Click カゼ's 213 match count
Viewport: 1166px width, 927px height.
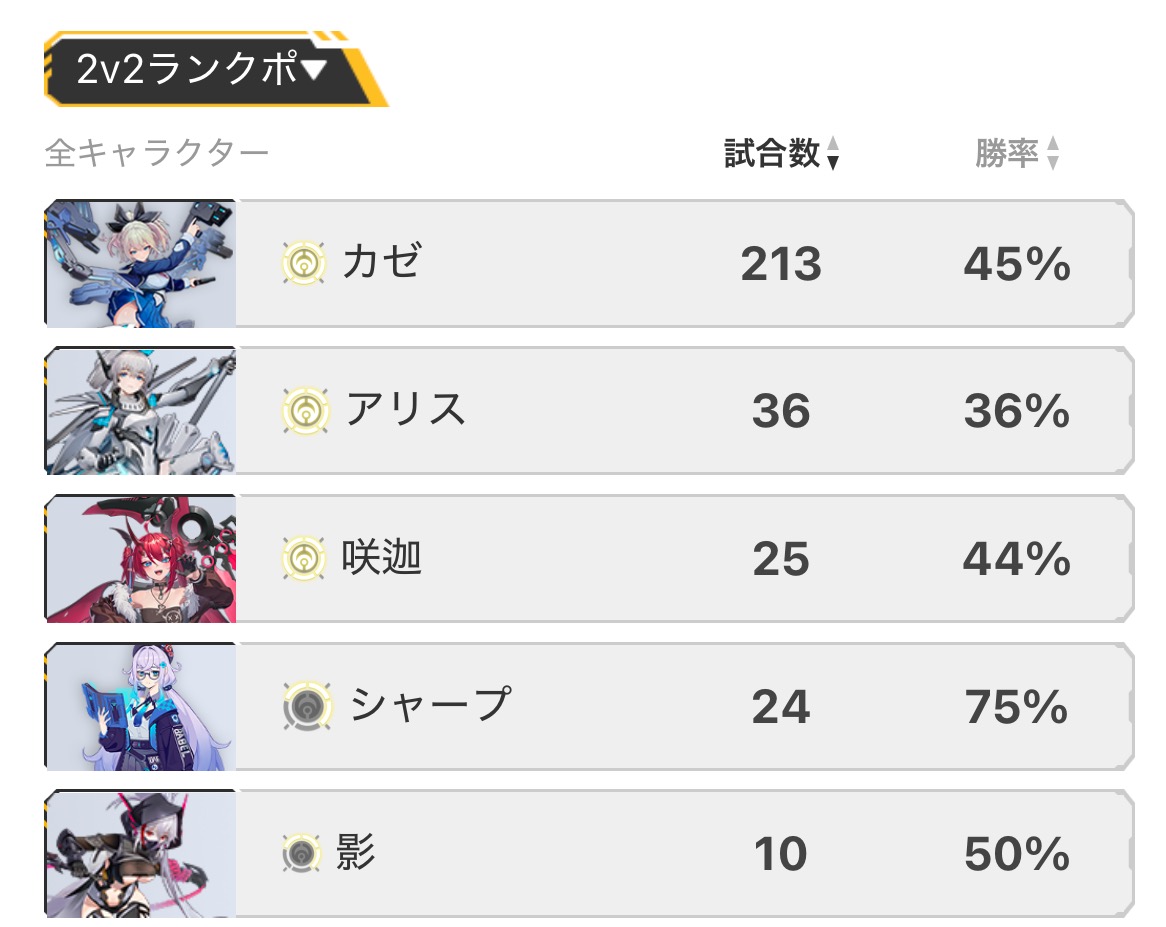[x=781, y=263]
